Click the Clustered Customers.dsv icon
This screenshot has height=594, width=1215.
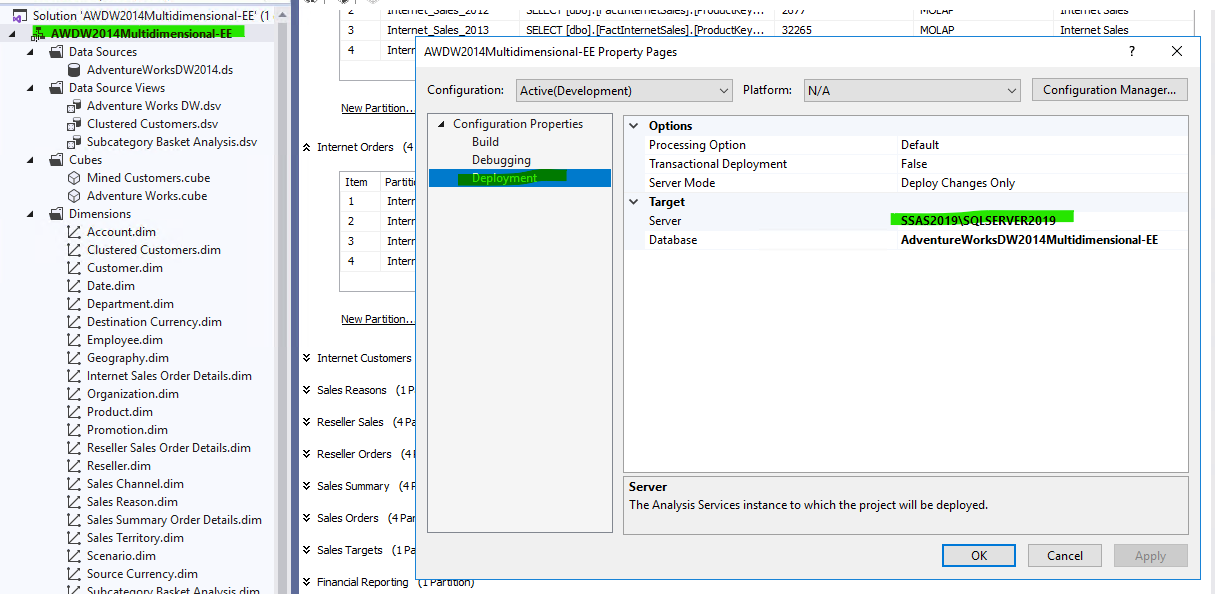(x=74, y=124)
